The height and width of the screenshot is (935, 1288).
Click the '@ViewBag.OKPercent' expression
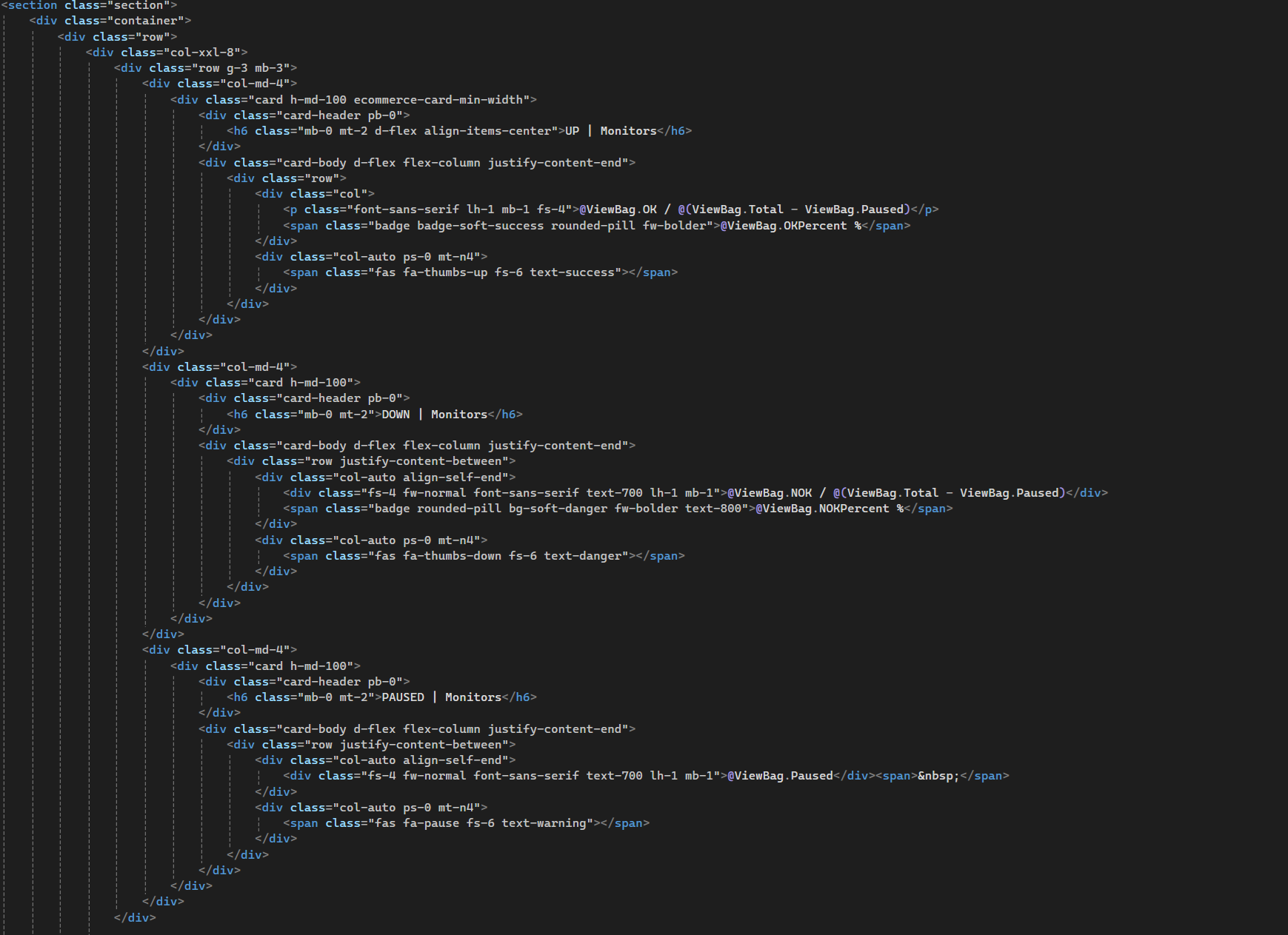pyautogui.click(x=783, y=226)
